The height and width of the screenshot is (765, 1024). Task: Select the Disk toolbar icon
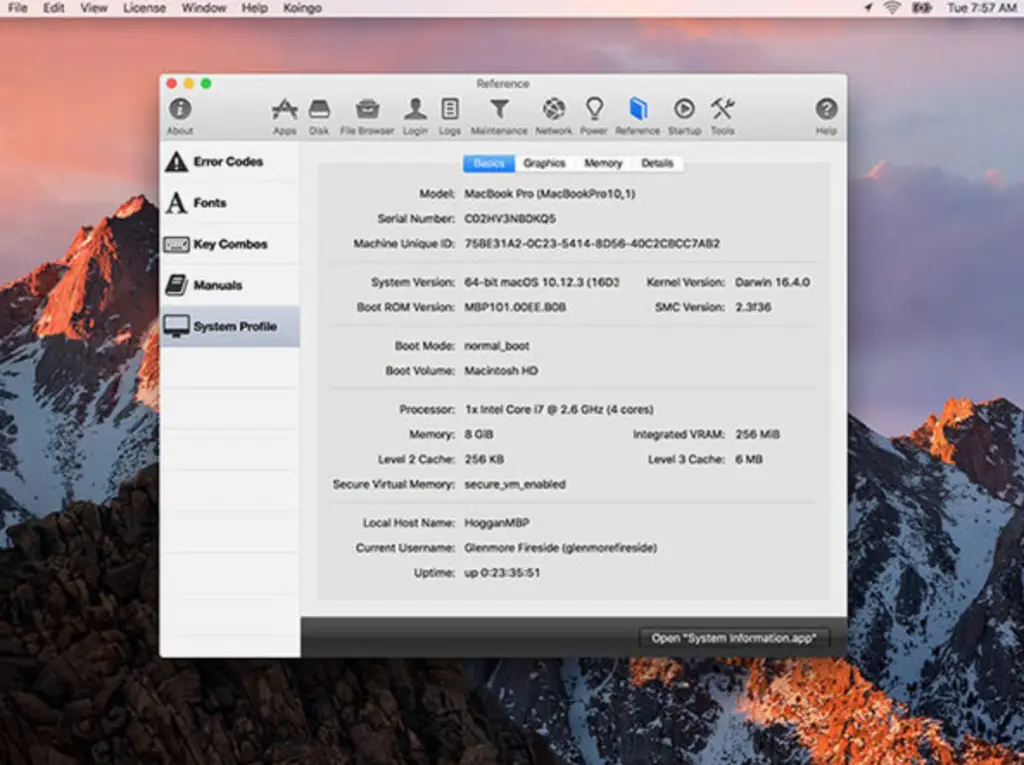[319, 112]
